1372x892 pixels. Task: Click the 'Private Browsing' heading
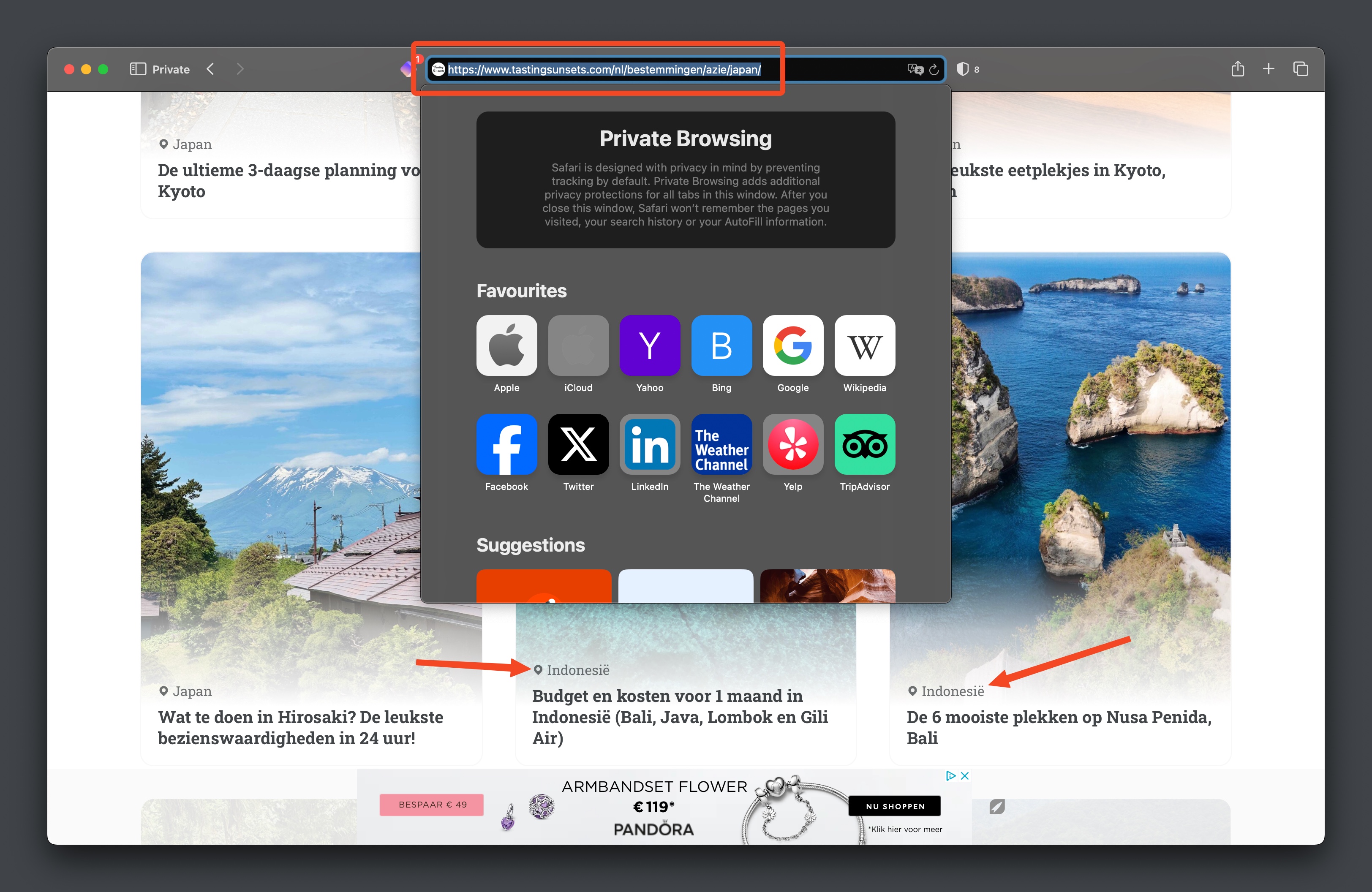[x=686, y=138]
